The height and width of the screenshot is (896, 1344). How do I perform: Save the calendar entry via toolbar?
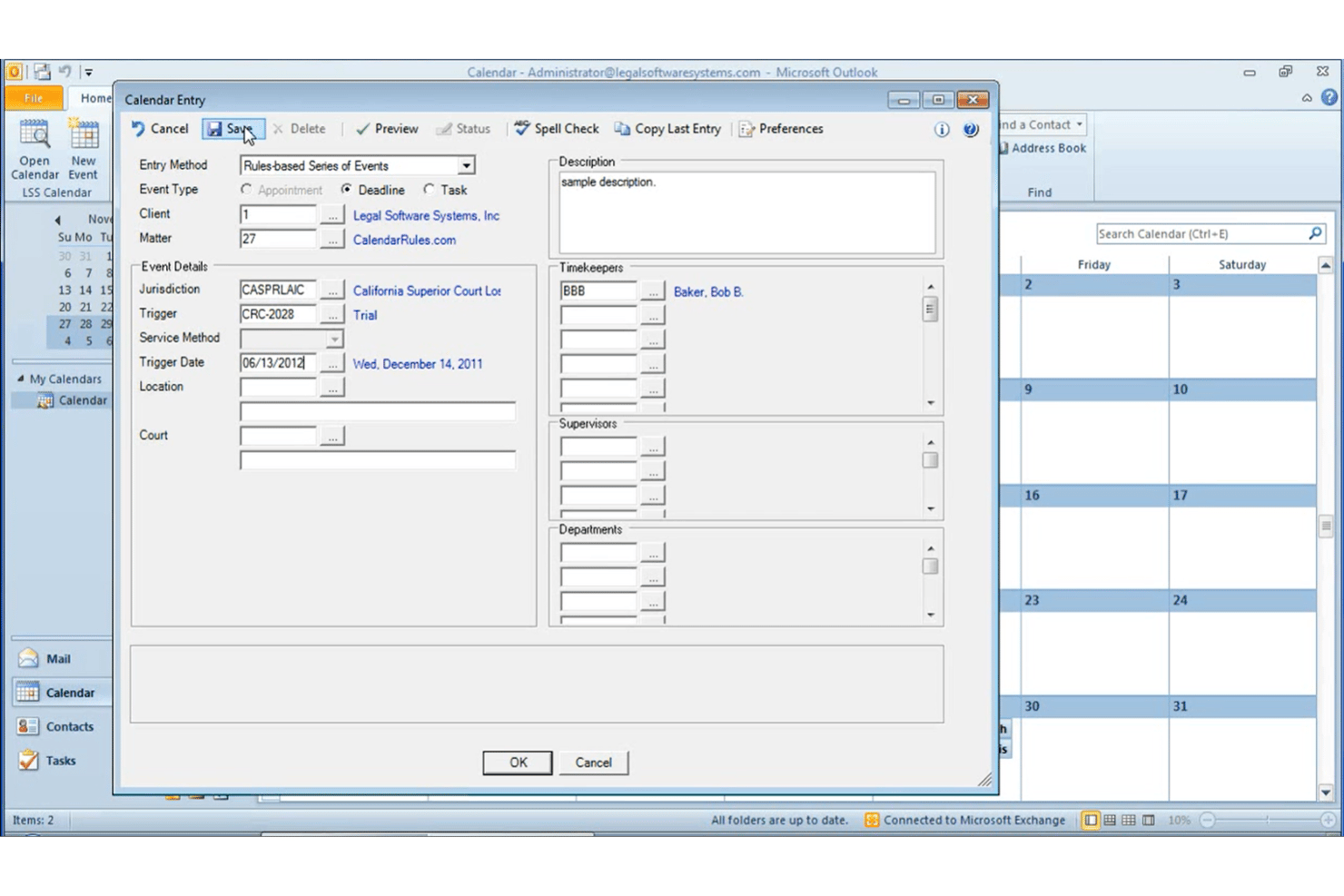click(x=232, y=129)
